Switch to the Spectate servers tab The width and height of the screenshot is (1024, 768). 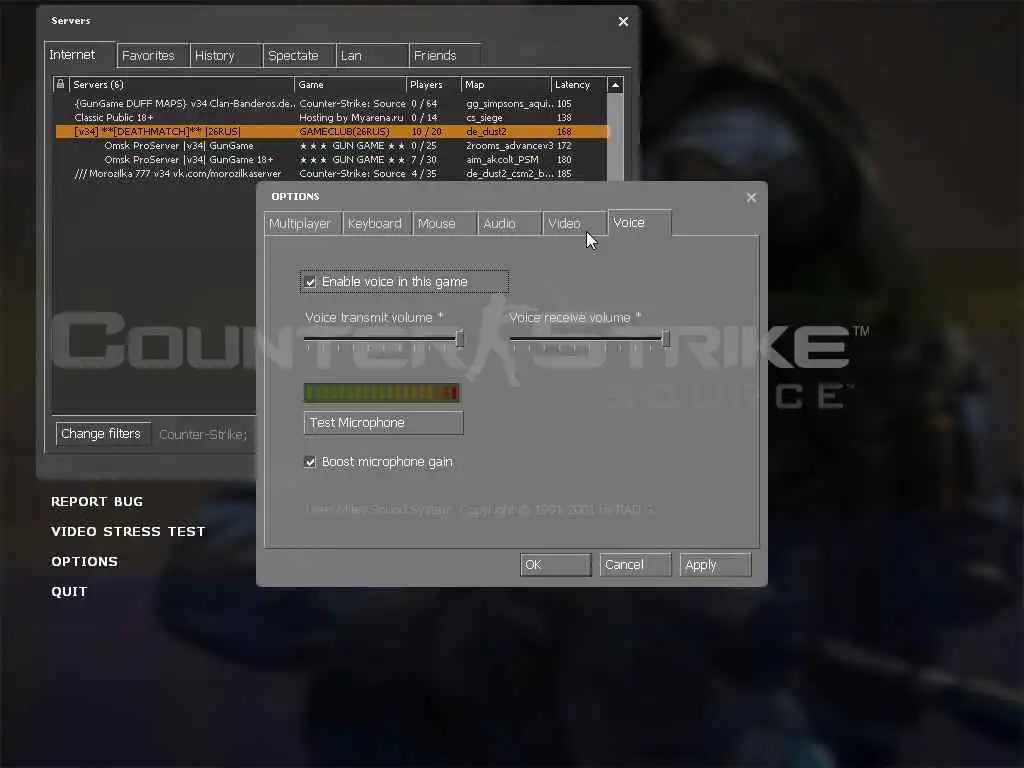(x=299, y=56)
